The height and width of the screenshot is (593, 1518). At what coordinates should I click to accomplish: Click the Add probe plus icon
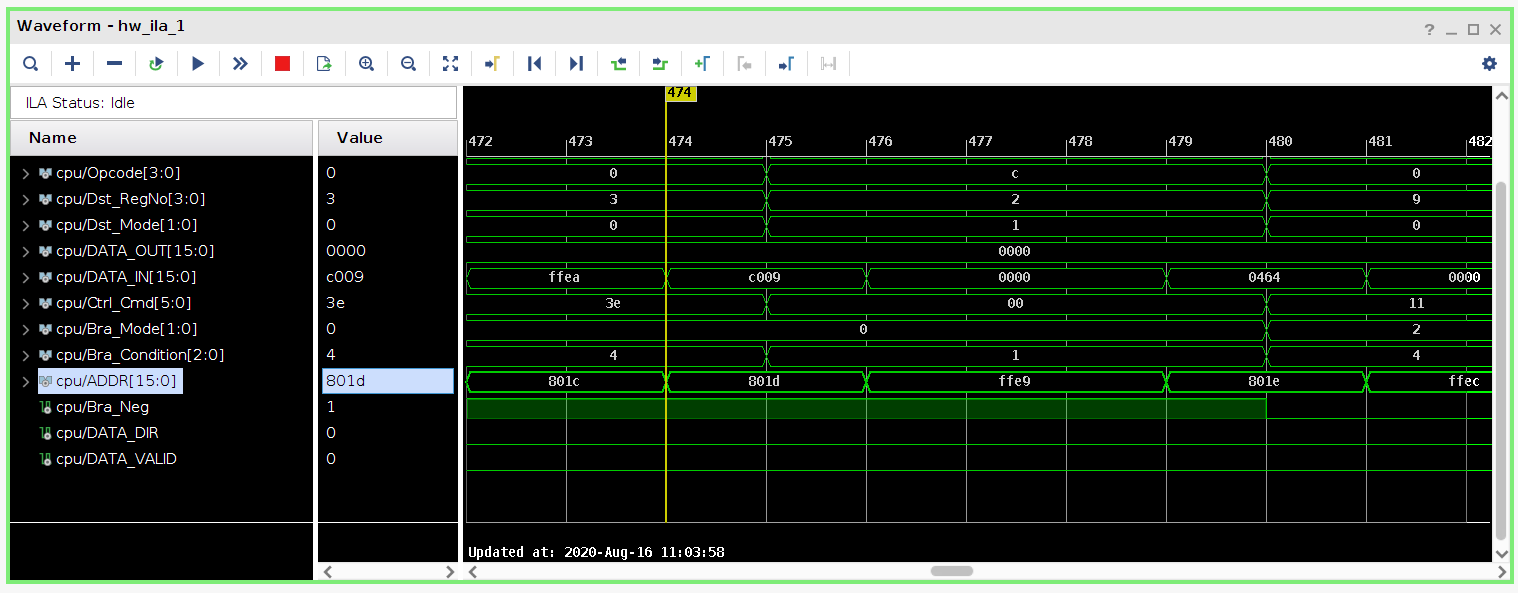point(72,64)
